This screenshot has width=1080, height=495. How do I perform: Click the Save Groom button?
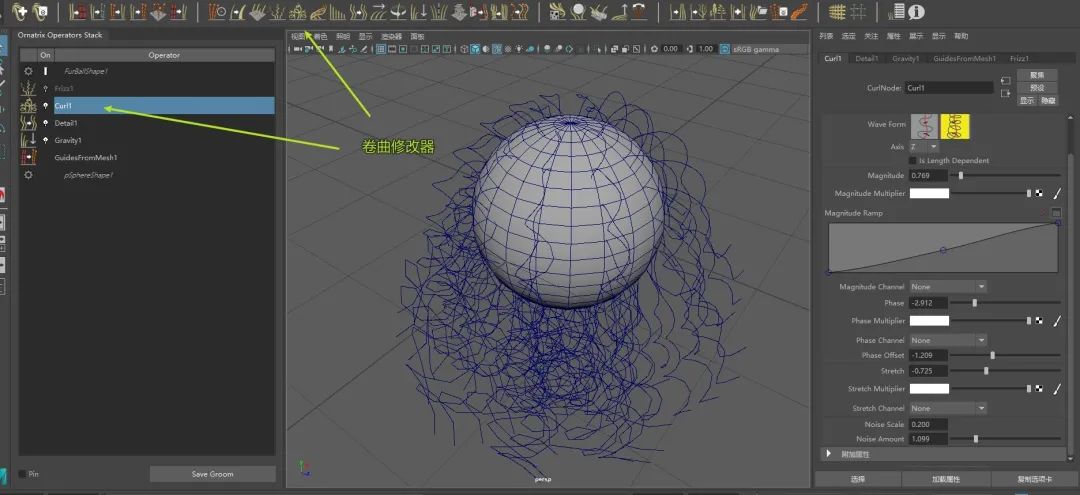[212, 474]
